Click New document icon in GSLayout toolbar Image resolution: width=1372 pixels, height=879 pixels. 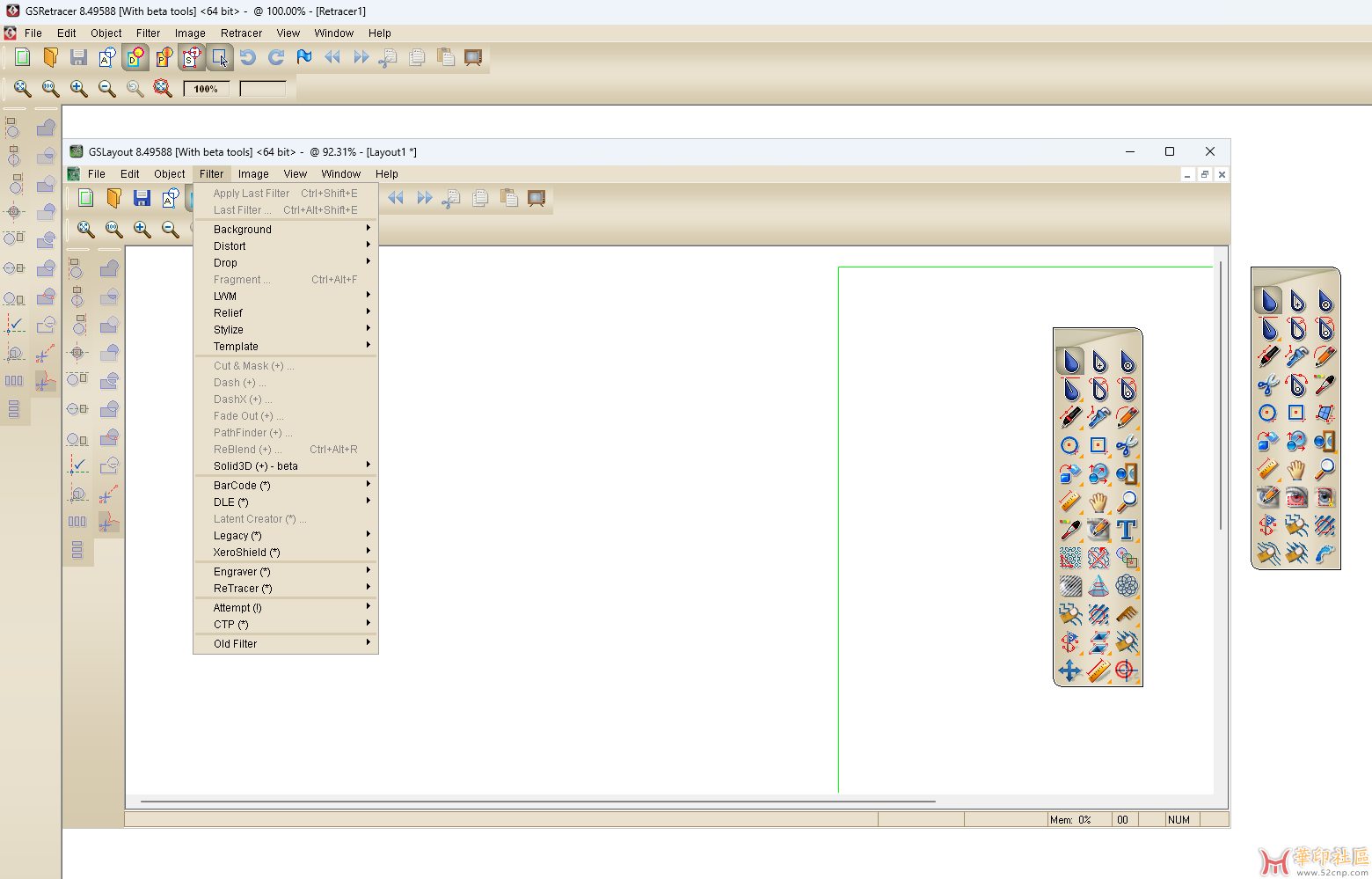[x=86, y=198]
